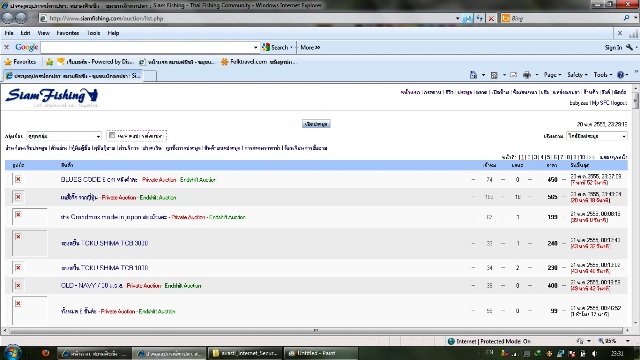Click the Google toolbar search input field
The height and width of the screenshot is (360, 640).
coord(147,47)
